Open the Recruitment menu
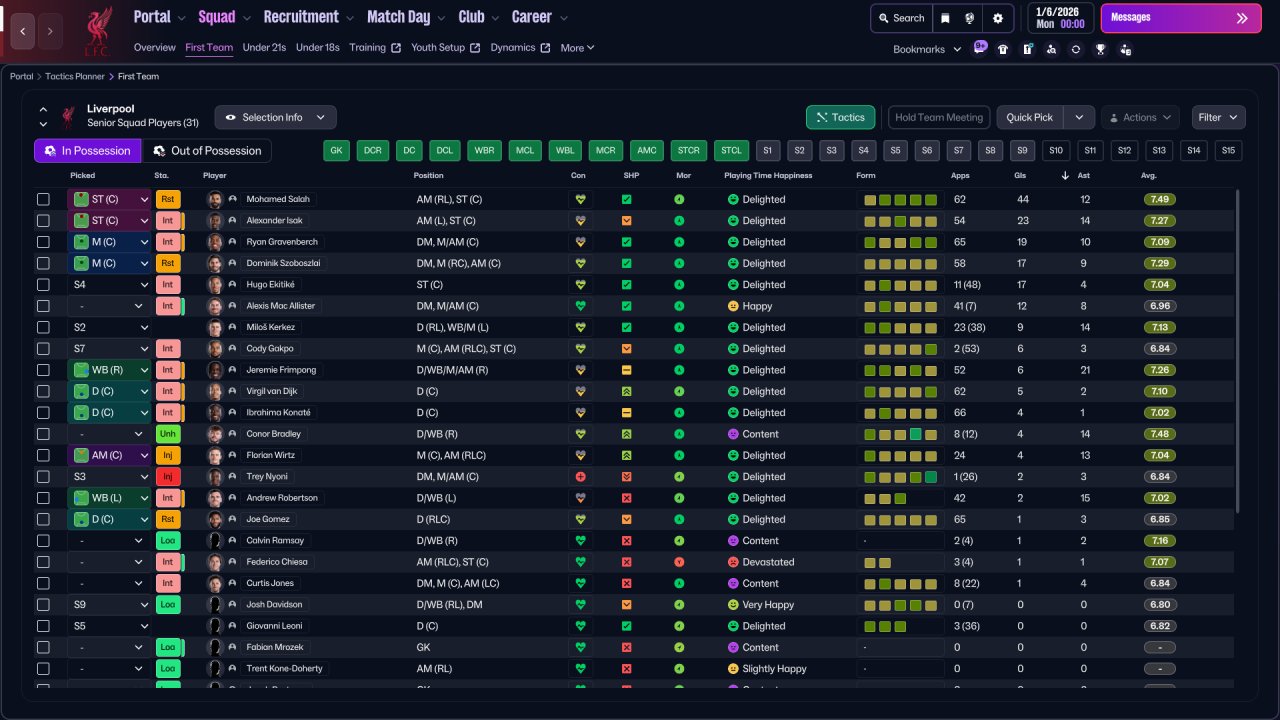The image size is (1280, 720). click(308, 17)
